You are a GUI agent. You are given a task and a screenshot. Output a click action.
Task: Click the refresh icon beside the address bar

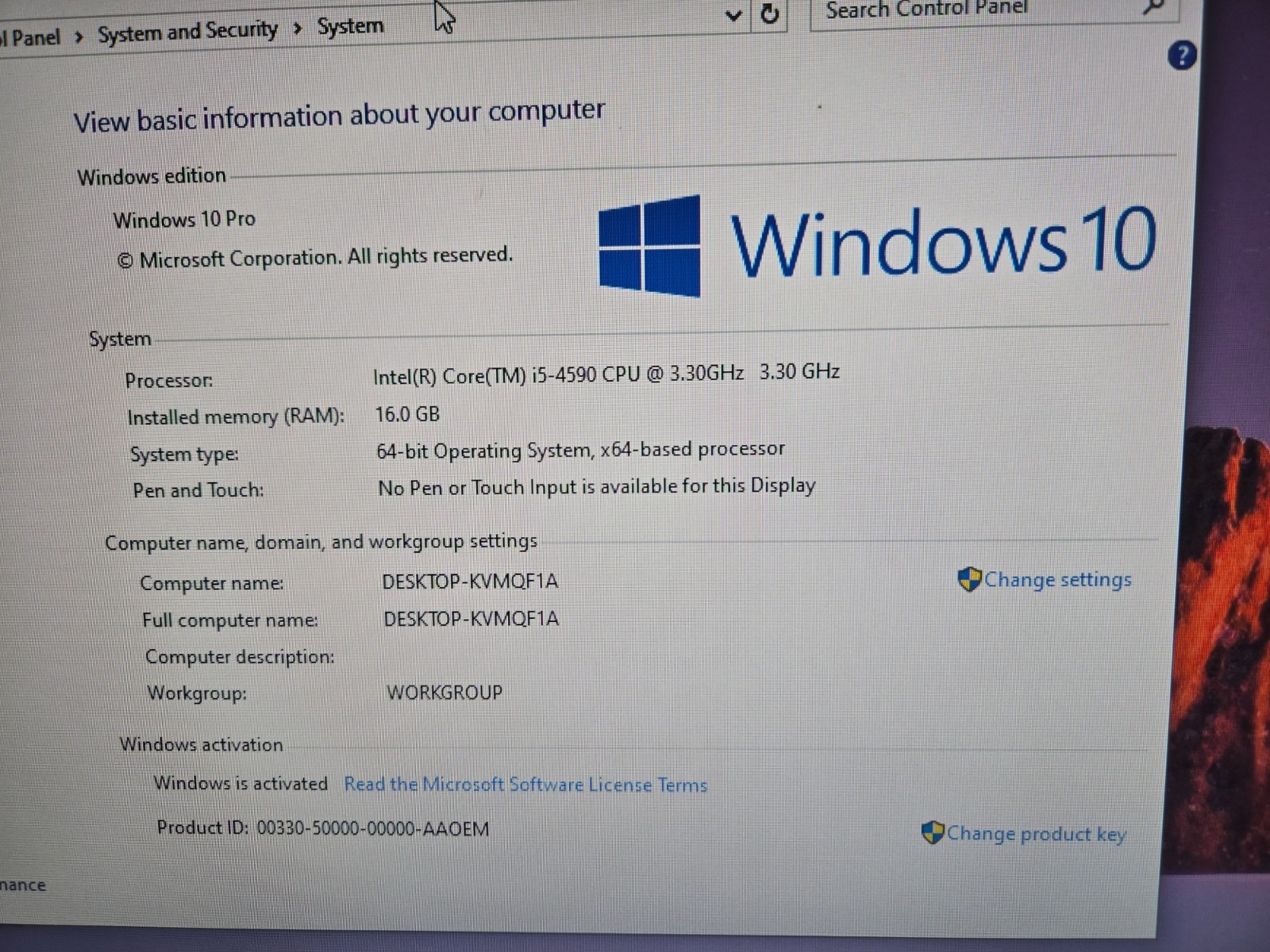tap(769, 13)
